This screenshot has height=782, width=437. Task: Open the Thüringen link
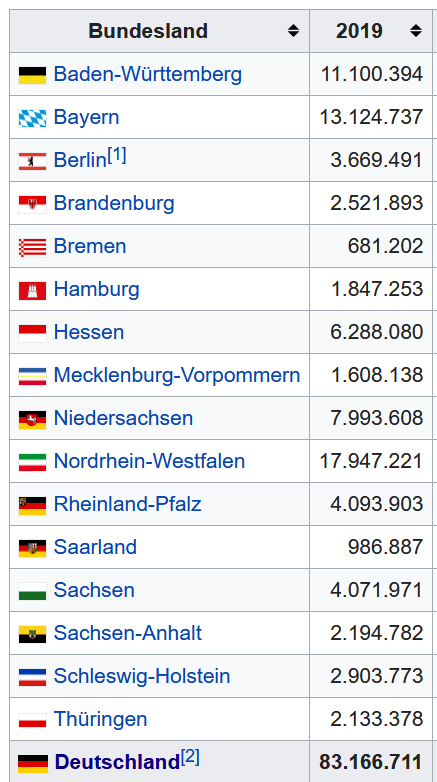[101, 719]
